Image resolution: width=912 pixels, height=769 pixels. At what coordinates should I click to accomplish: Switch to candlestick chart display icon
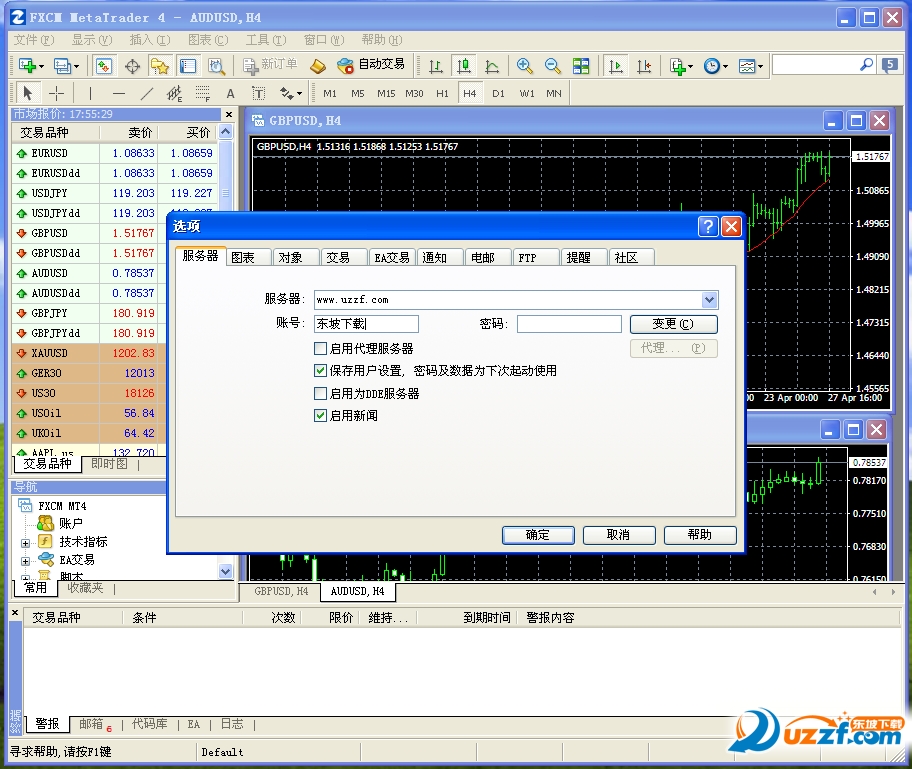point(464,66)
